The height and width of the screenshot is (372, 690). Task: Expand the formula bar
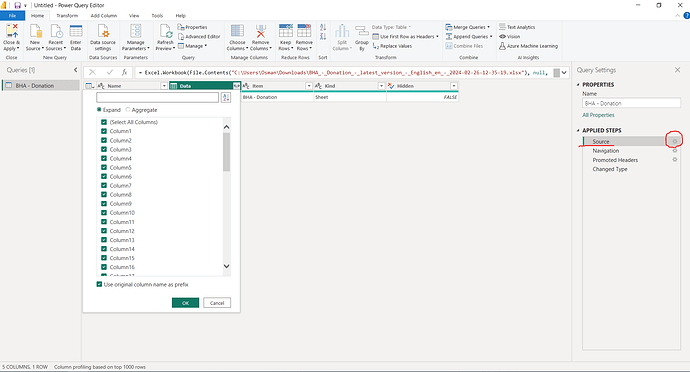564,73
